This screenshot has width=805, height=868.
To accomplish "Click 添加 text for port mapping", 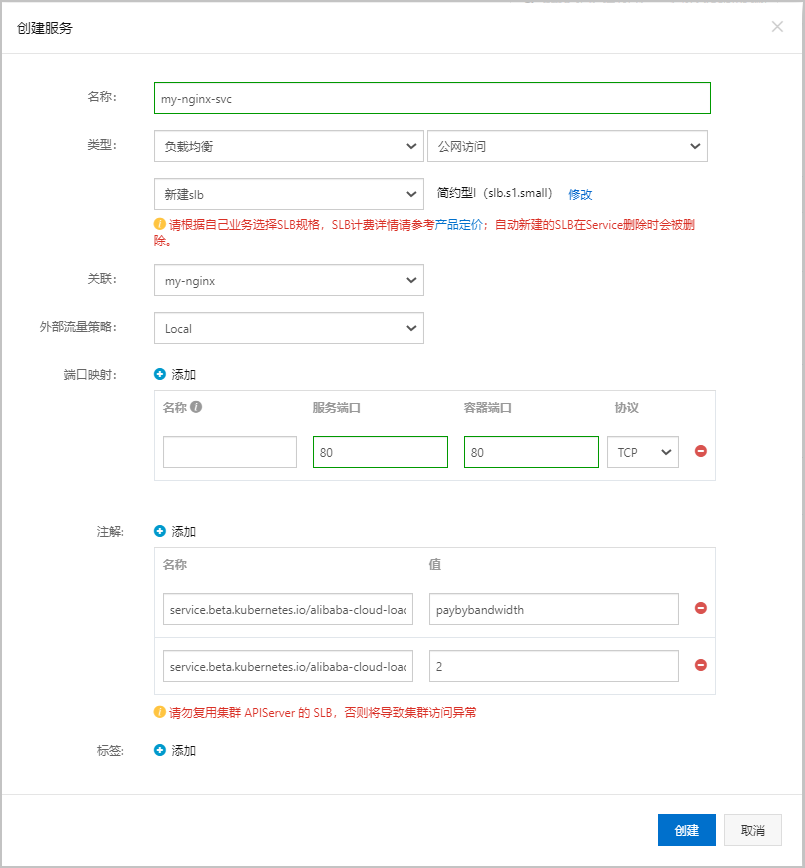I will (183, 375).
